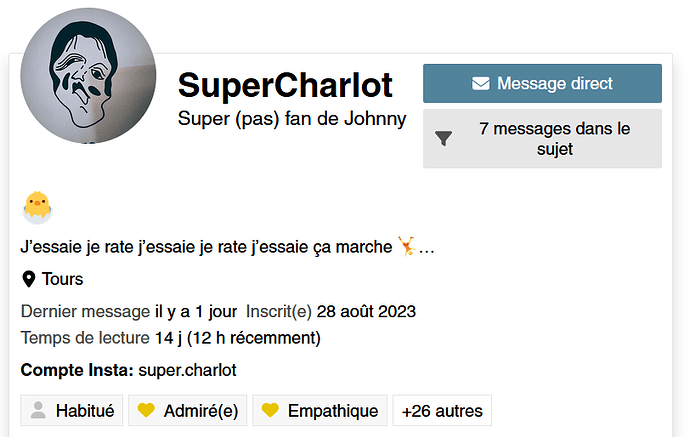This screenshot has height=437, width=690.
Task: Click the cartwheel emoji in the bio
Action: [406, 245]
